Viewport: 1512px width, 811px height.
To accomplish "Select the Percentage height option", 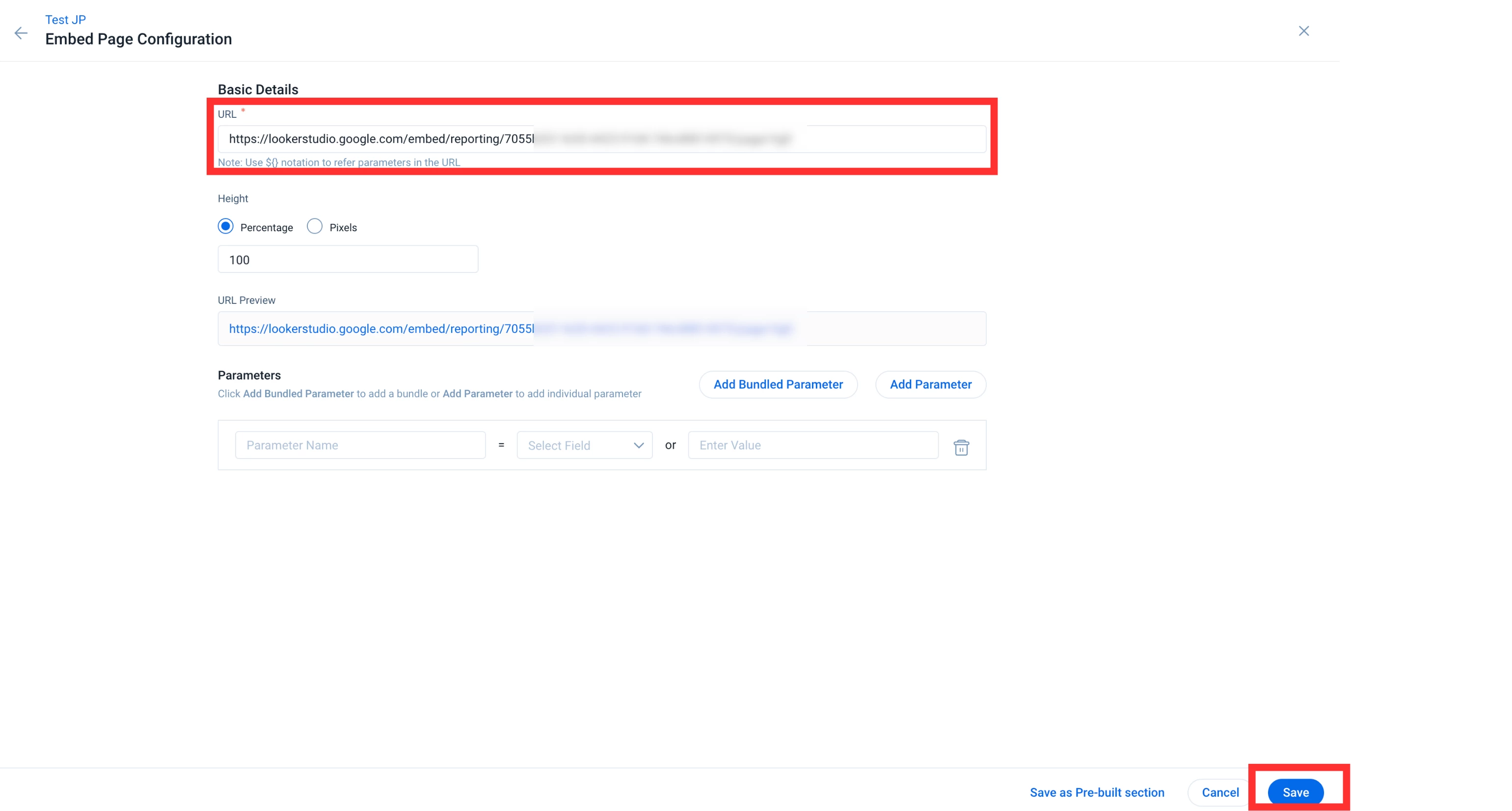I will pyautogui.click(x=225, y=226).
